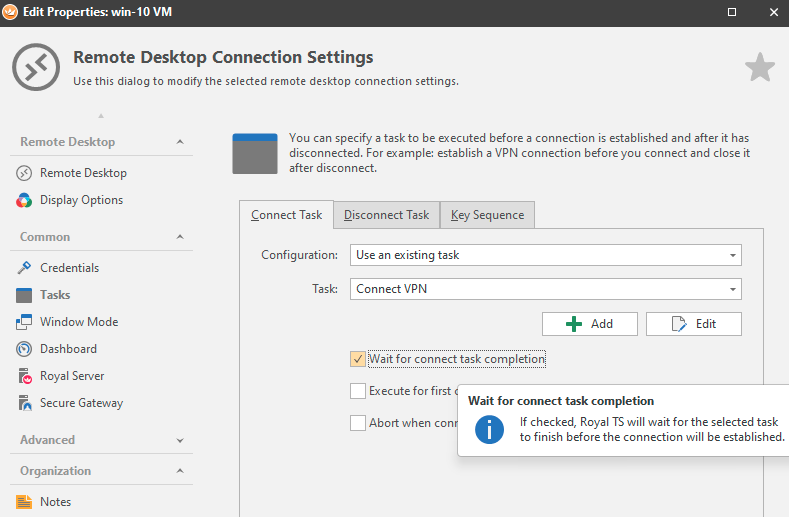Collapse the Common section in sidebar
789x517 pixels.
(x=180, y=237)
